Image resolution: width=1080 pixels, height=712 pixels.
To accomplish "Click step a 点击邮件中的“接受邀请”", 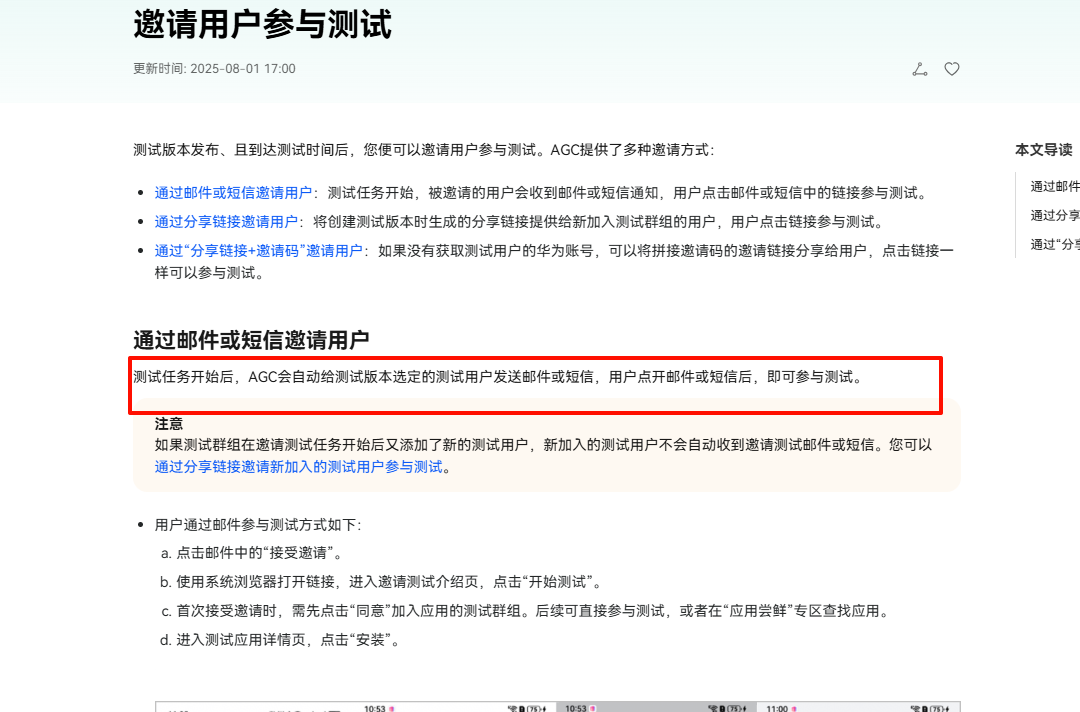I will (251, 553).
